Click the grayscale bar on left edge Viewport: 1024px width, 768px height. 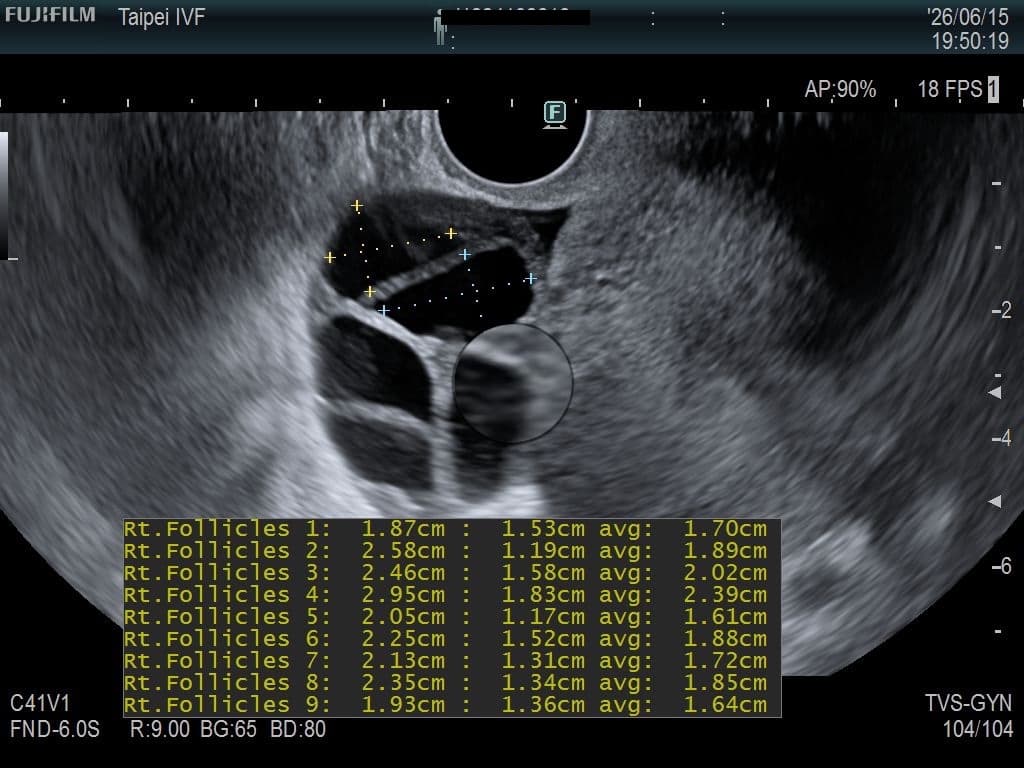pyautogui.click(x=4, y=195)
